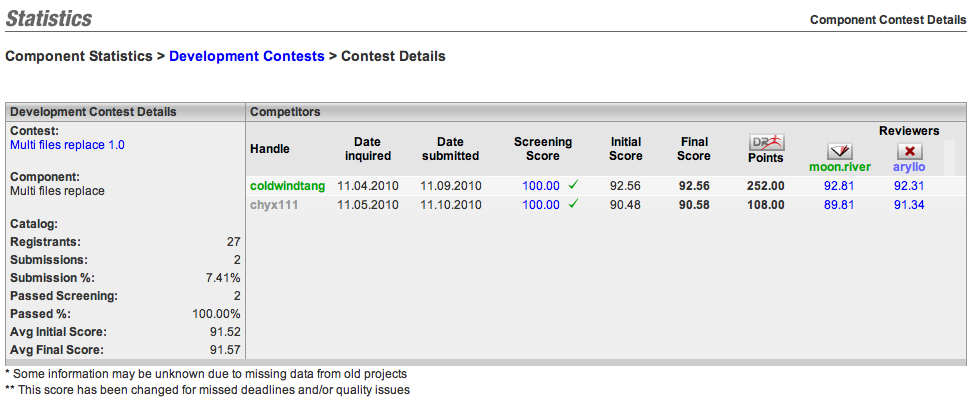Click the Final Score column heading
The image size is (970, 402).
(x=693, y=148)
